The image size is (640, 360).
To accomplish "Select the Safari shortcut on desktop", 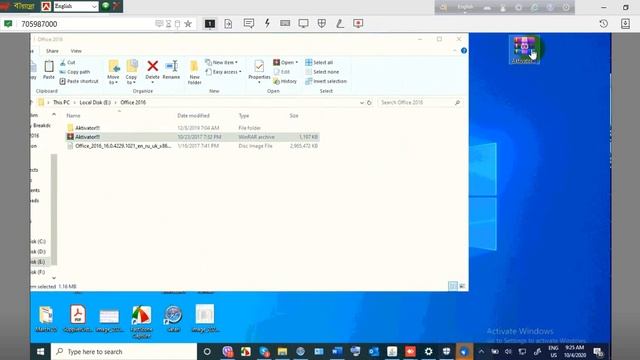I will coord(173,318).
